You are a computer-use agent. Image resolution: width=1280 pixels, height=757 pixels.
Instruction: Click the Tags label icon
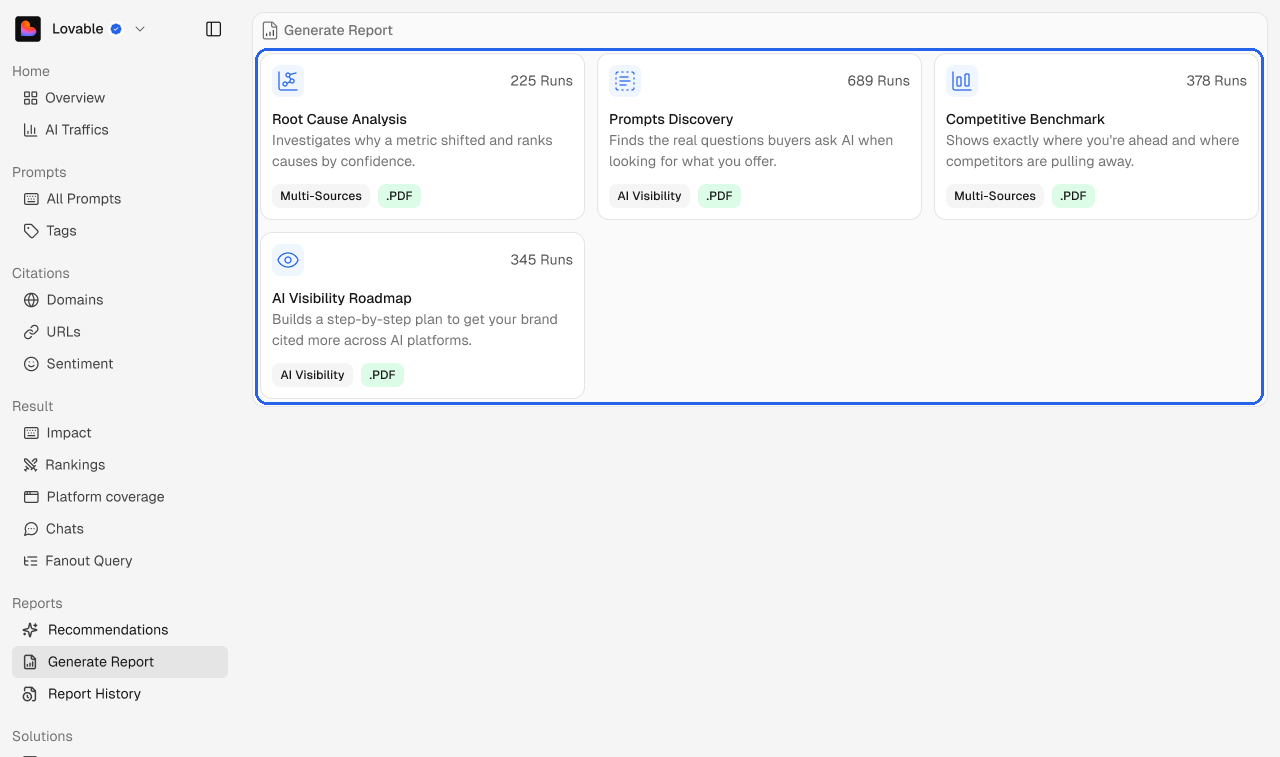31,231
